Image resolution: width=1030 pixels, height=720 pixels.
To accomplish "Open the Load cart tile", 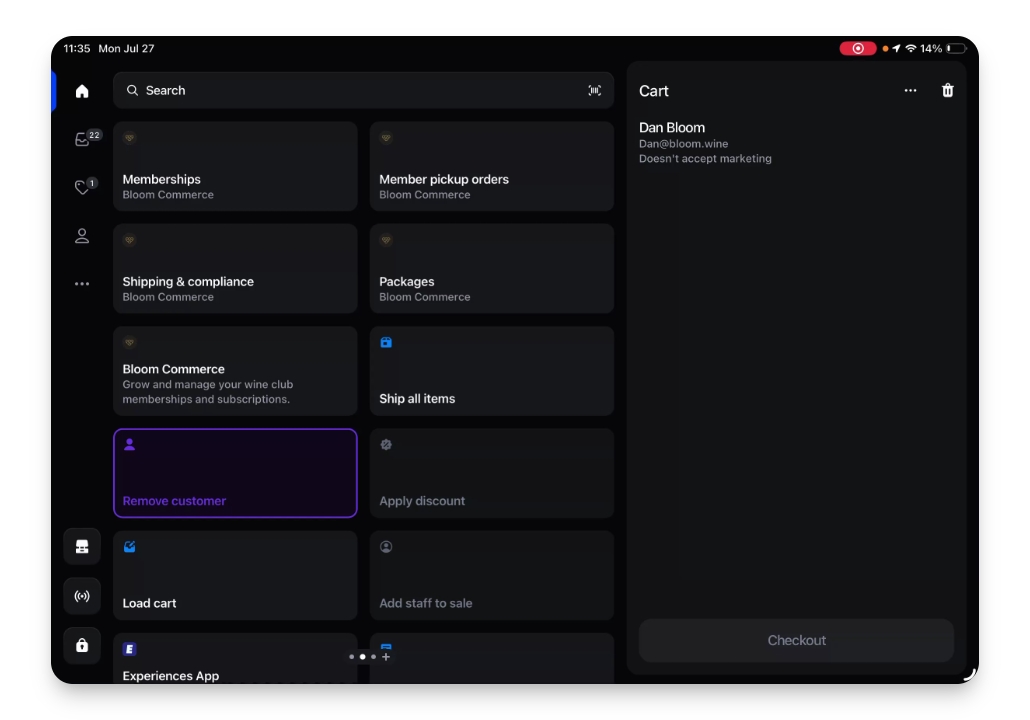I will [x=235, y=575].
